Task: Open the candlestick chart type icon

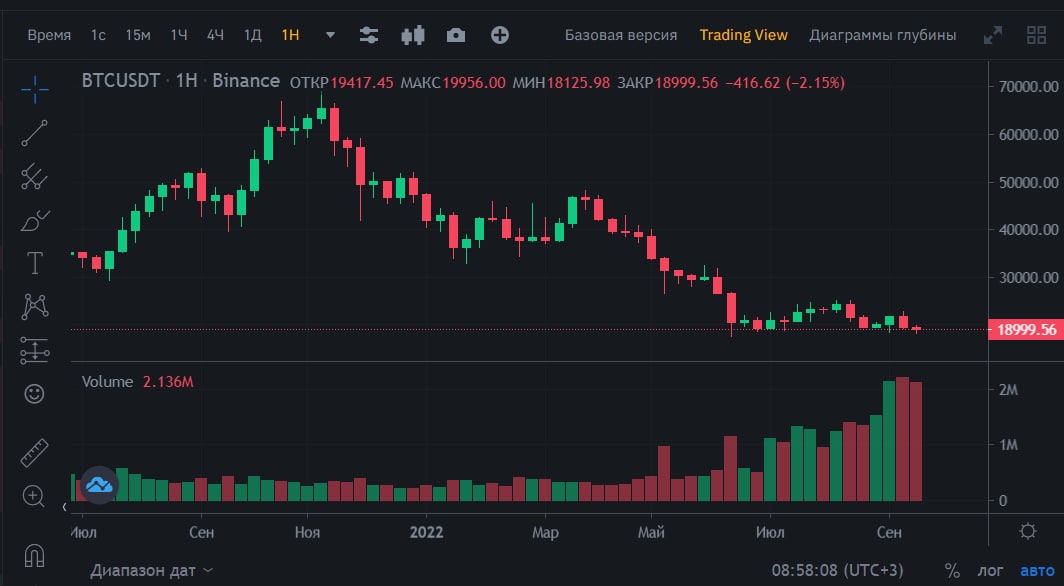Action: point(413,35)
